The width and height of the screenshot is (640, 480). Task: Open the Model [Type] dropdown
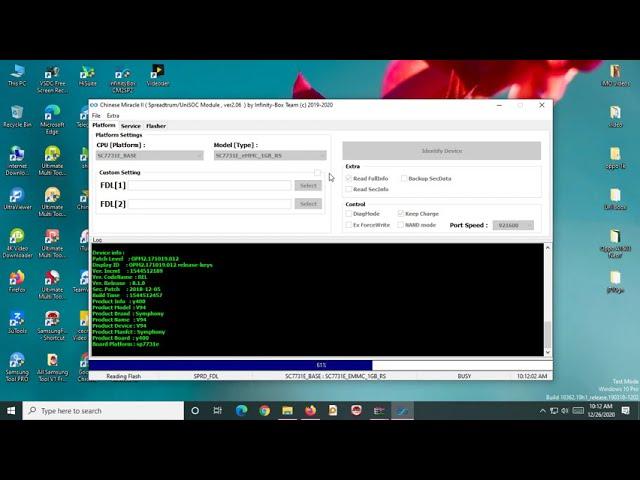pos(270,156)
